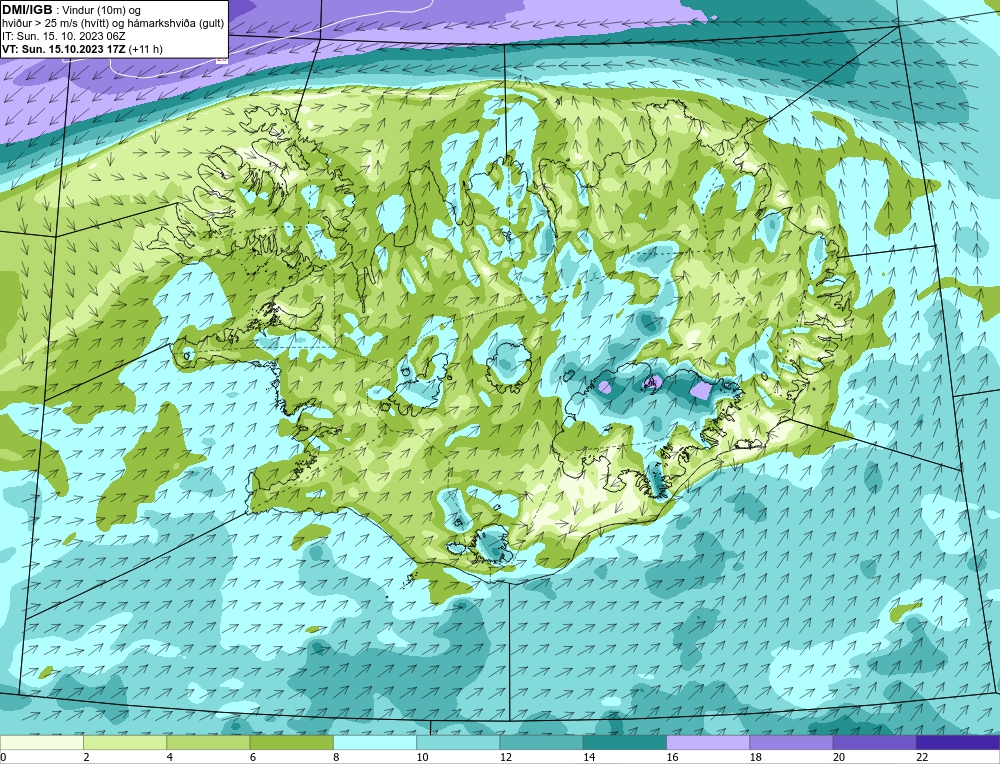Click the legend label '22'
Viewport: 1000px width, 764px height.
tap(922, 757)
